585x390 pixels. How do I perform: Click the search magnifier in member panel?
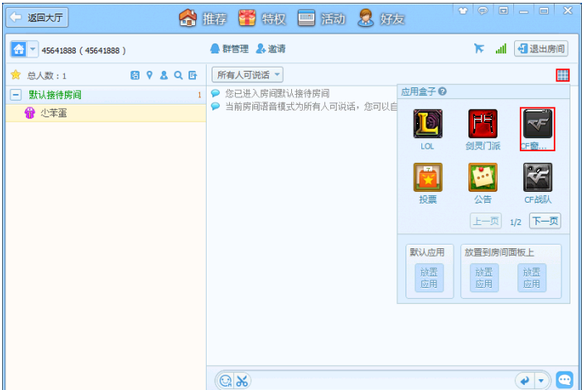178,75
